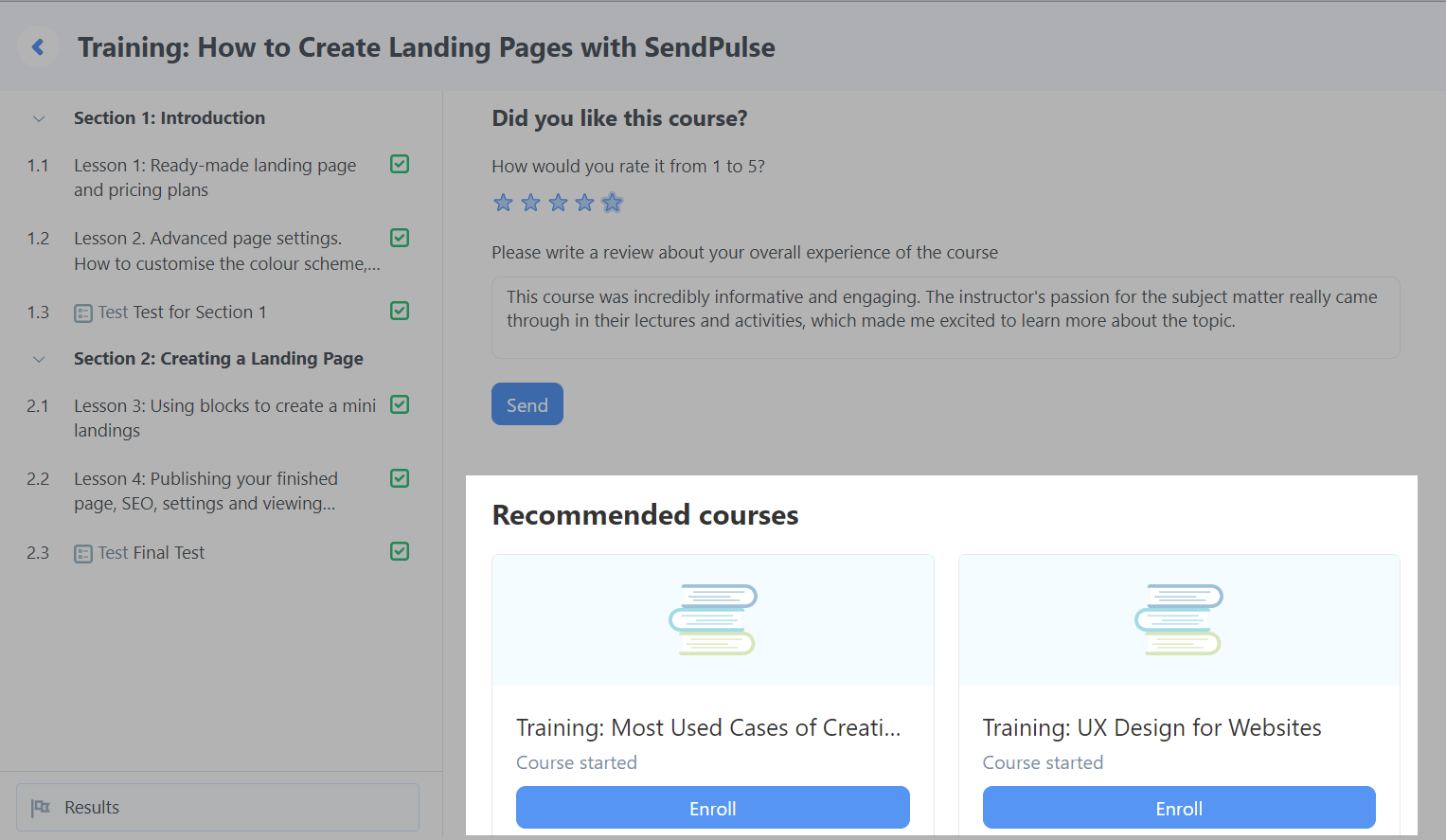The width and height of the screenshot is (1446, 840).
Task: Select the second rating star
Action: tap(530, 203)
